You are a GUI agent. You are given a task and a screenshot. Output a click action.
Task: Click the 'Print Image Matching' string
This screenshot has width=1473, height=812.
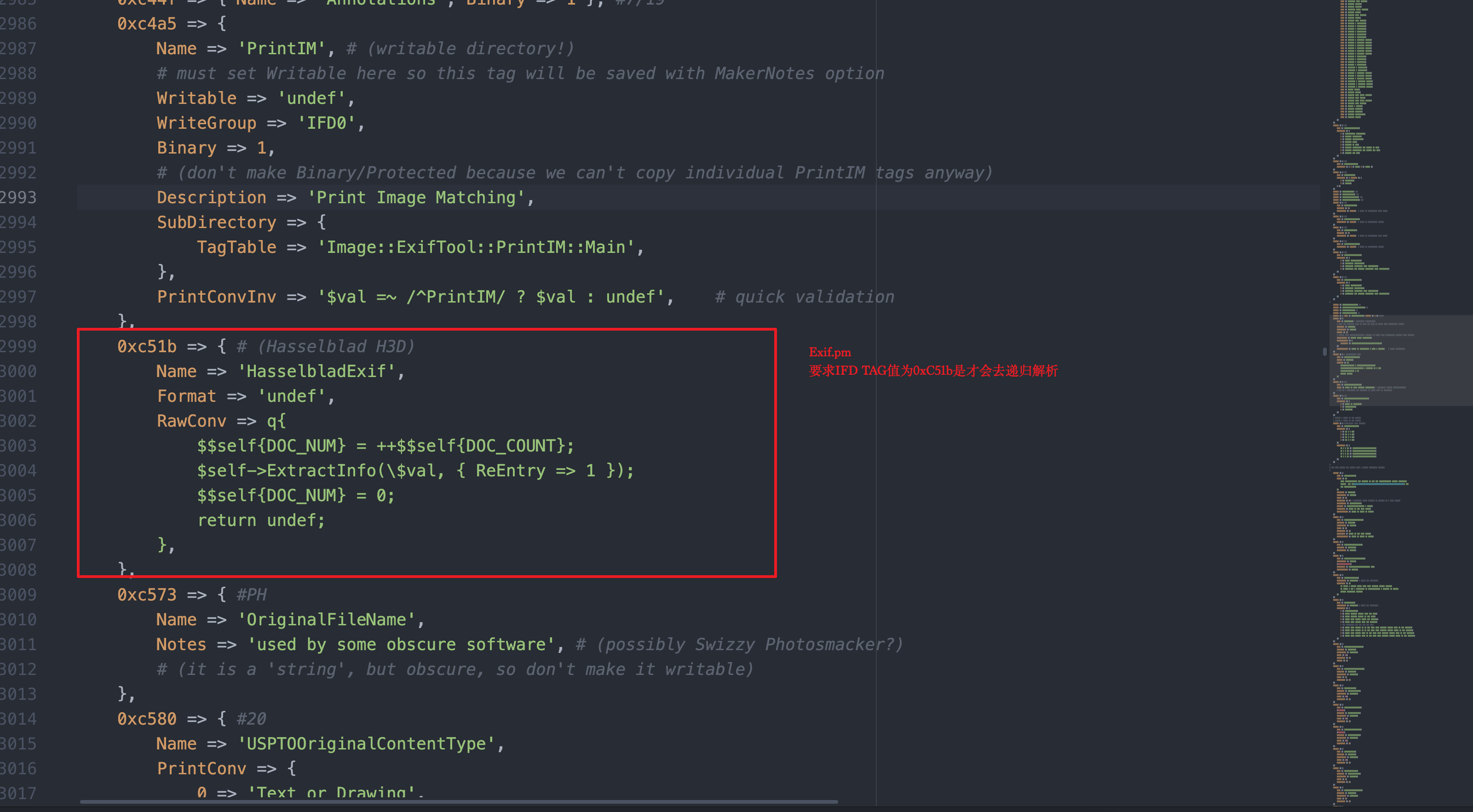click(x=416, y=197)
